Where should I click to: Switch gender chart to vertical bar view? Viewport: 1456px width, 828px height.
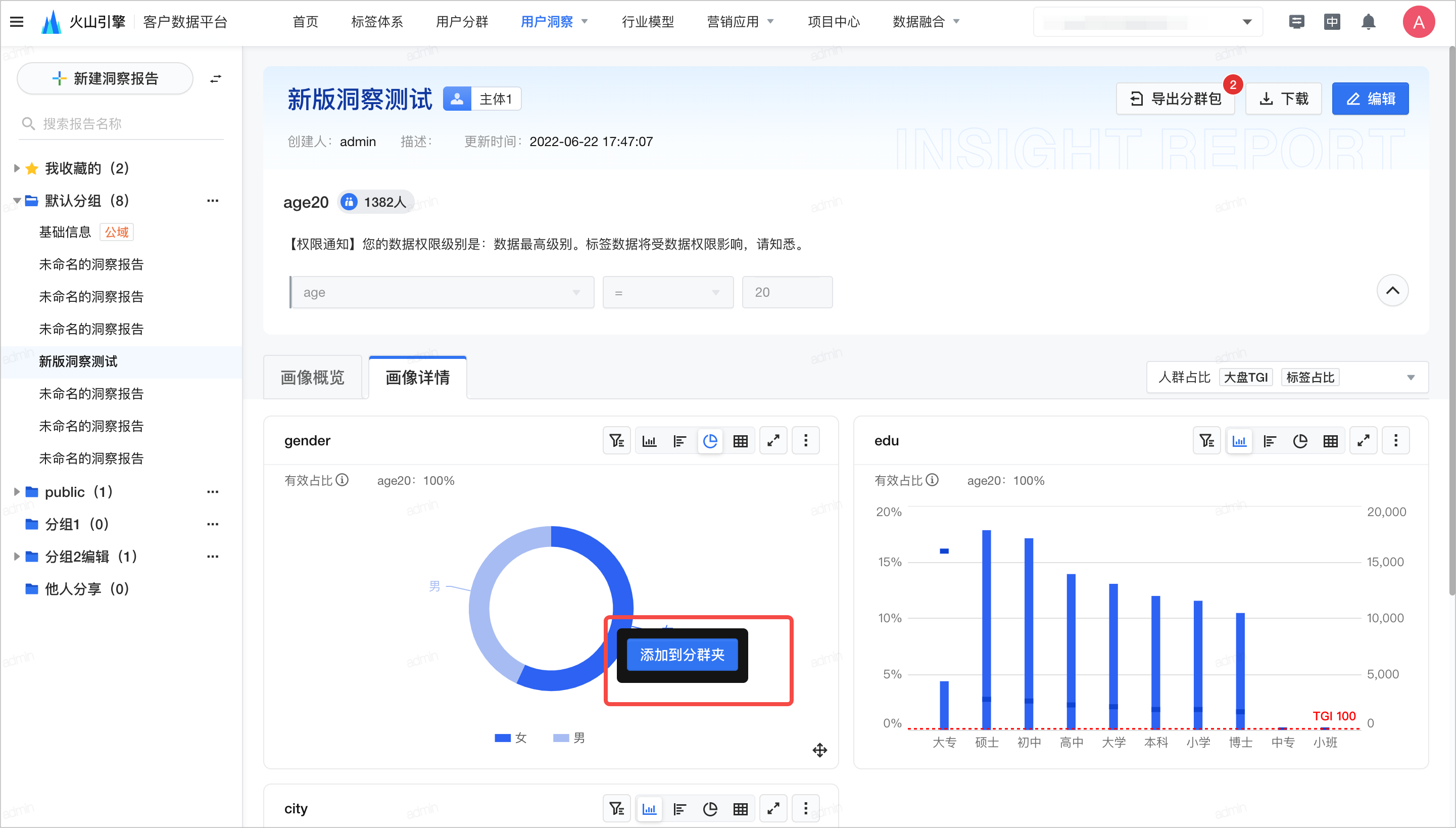coord(649,440)
